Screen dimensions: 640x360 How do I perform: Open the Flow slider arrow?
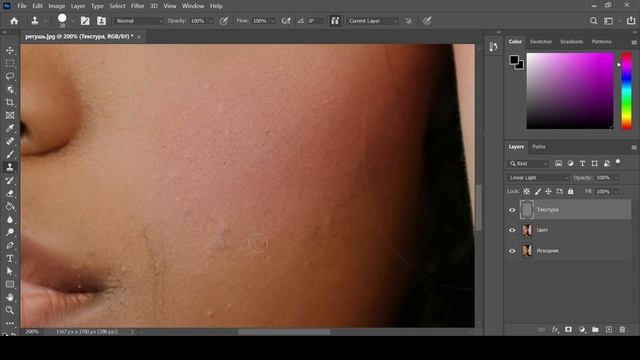pyautogui.click(x=272, y=21)
